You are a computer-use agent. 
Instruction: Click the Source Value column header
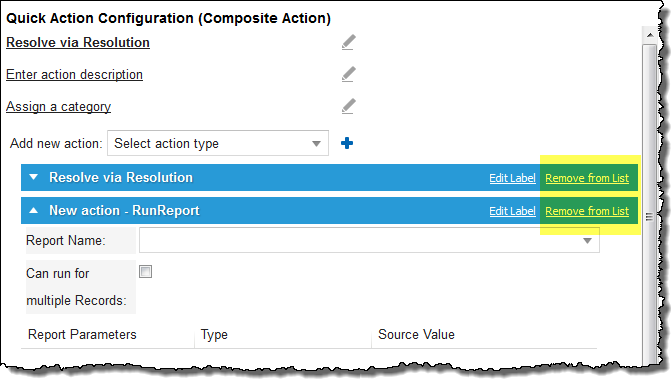pos(416,334)
